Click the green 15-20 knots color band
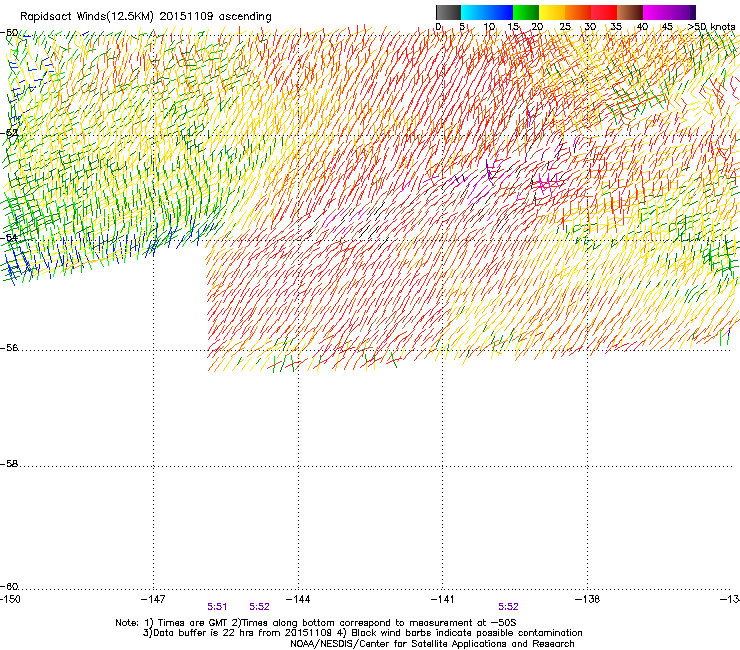Image resolution: width=740 pixels, height=650 pixels. pyautogui.click(x=526, y=12)
